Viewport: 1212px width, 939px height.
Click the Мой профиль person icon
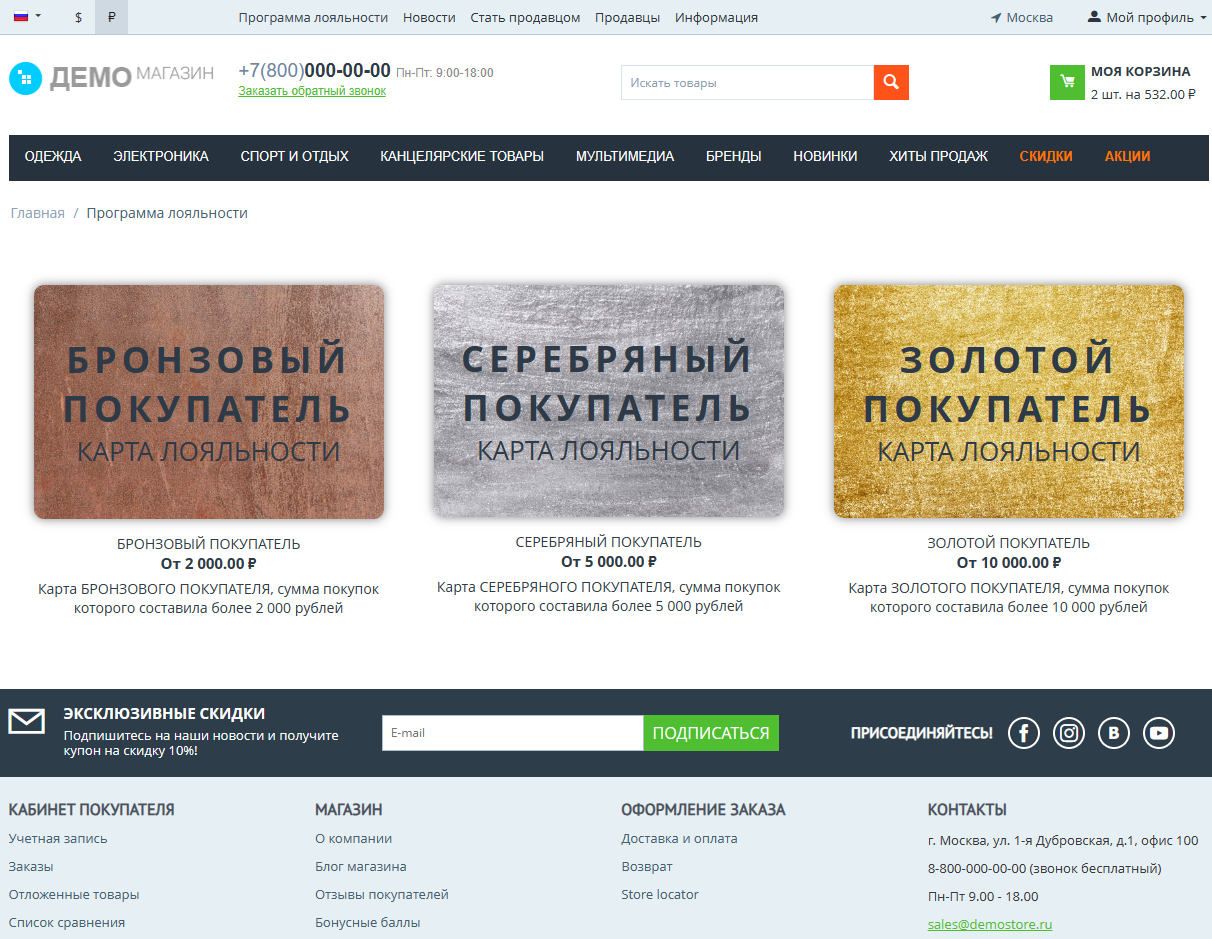coord(1094,17)
